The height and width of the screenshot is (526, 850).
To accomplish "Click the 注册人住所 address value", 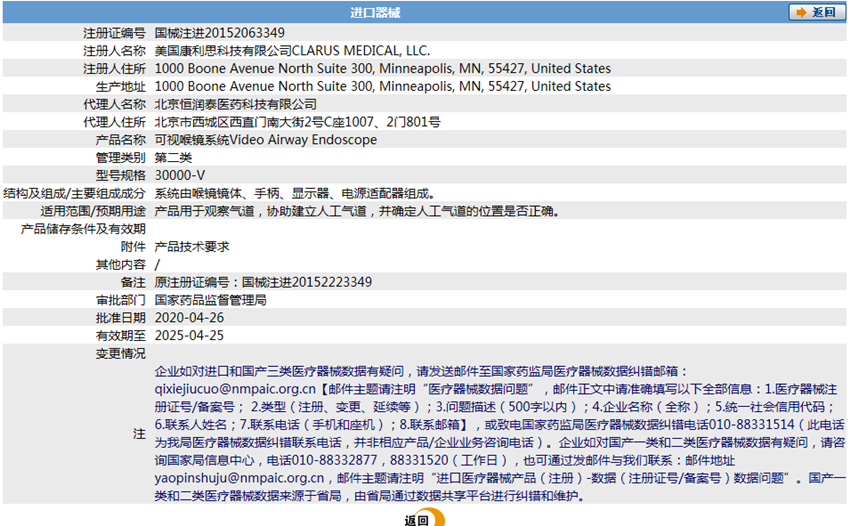I will click(x=383, y=69).
